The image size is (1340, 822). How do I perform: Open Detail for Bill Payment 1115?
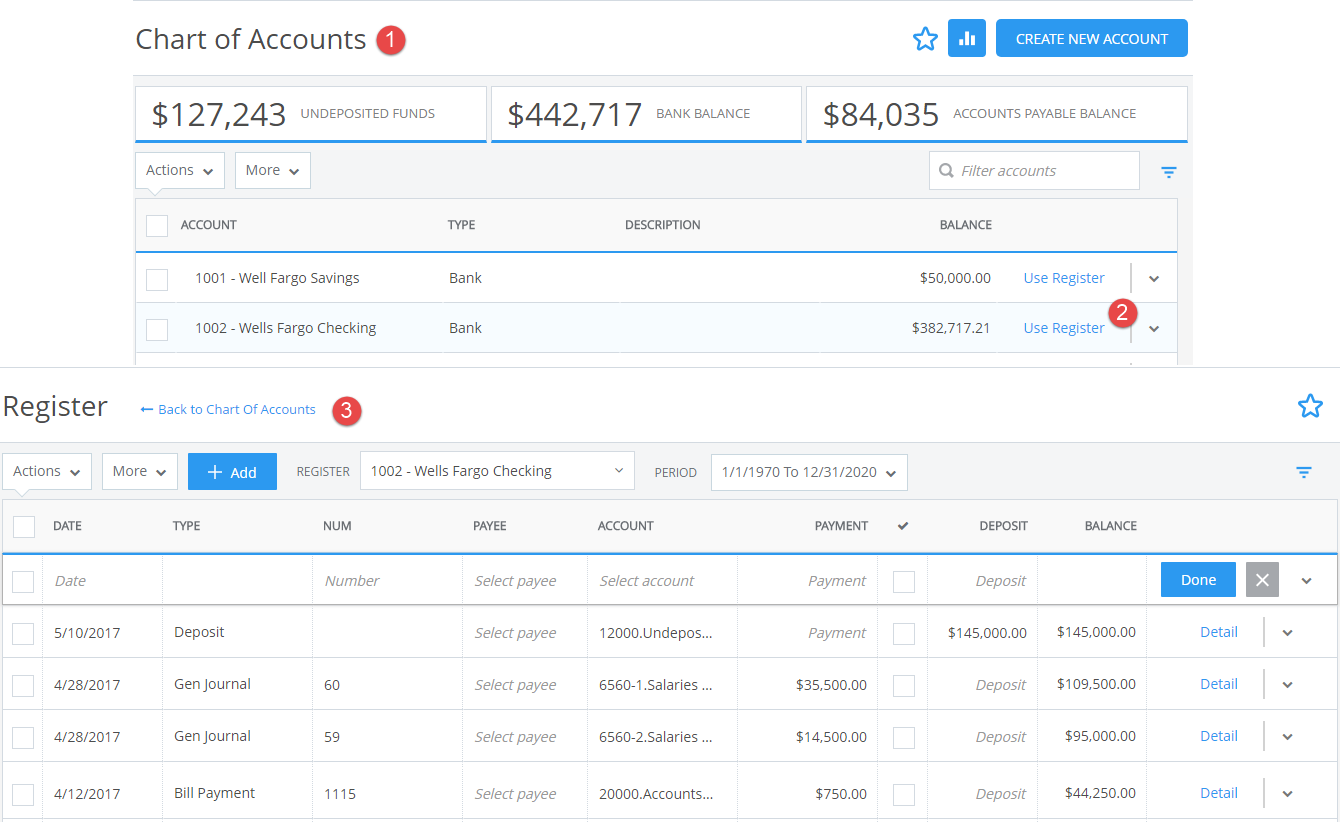coord(1219,793)
